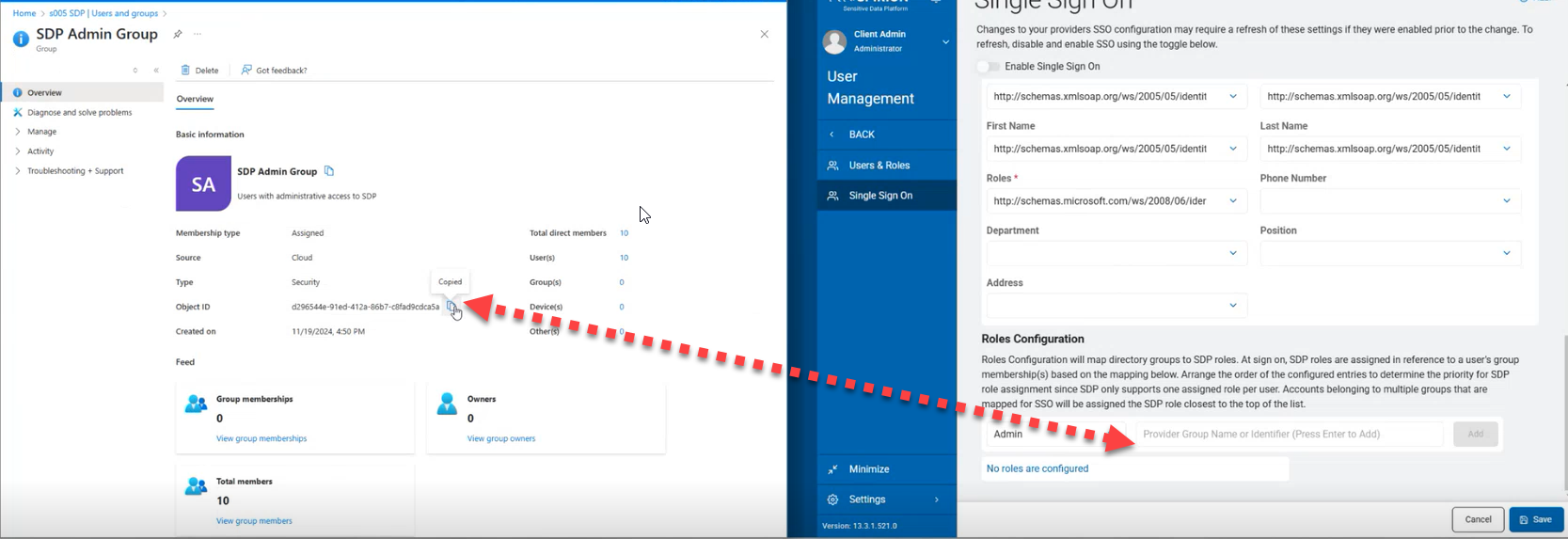Click the Minimize sidebar icon
The height and width of the screenshot is (539, 1568).
(832, 469)
